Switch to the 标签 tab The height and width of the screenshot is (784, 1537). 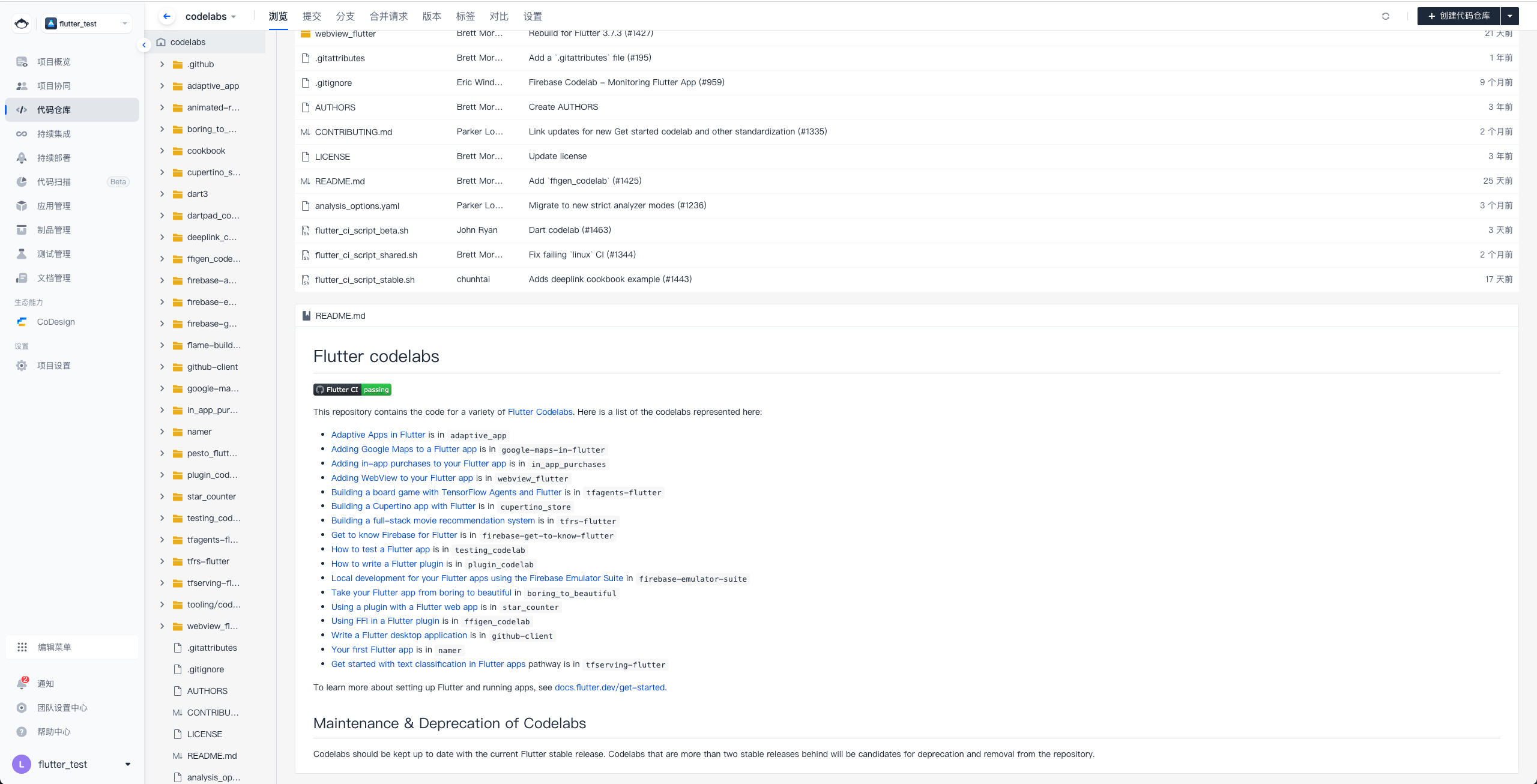pyautogui.click(x=465, y=16)
